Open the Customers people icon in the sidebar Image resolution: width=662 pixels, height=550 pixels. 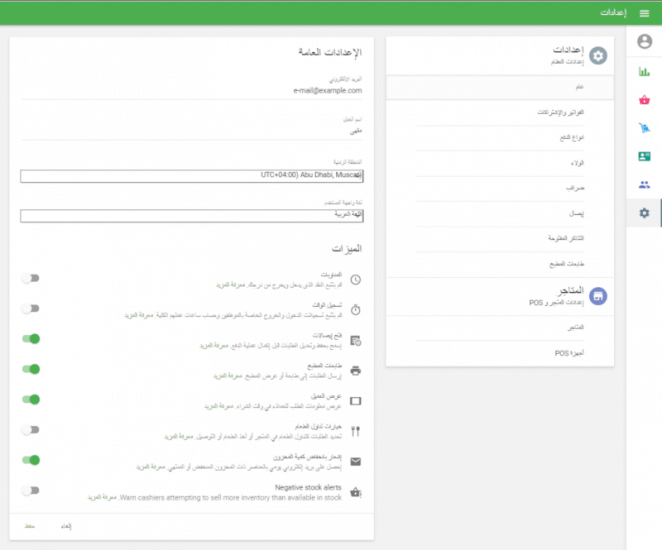tap(644, 184)
